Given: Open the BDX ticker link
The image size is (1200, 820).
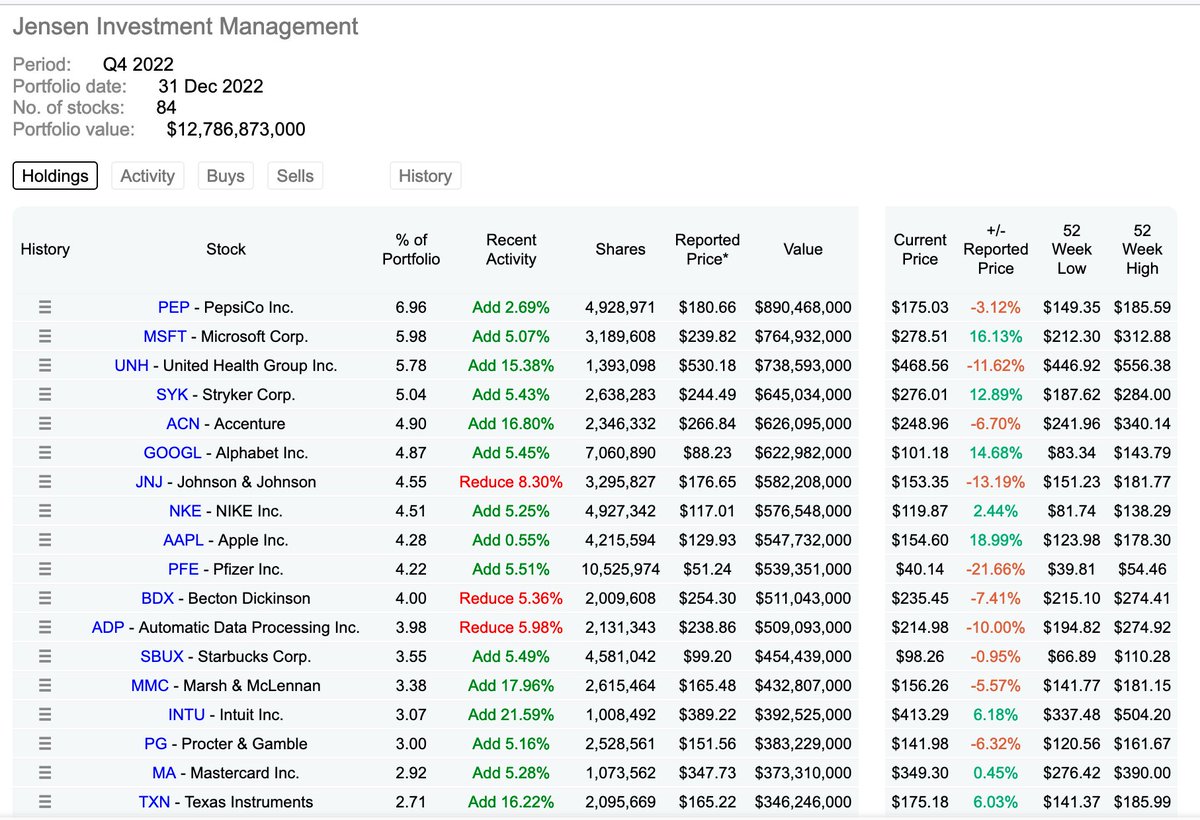Looking at the screenshot, I should click(158, 598).
